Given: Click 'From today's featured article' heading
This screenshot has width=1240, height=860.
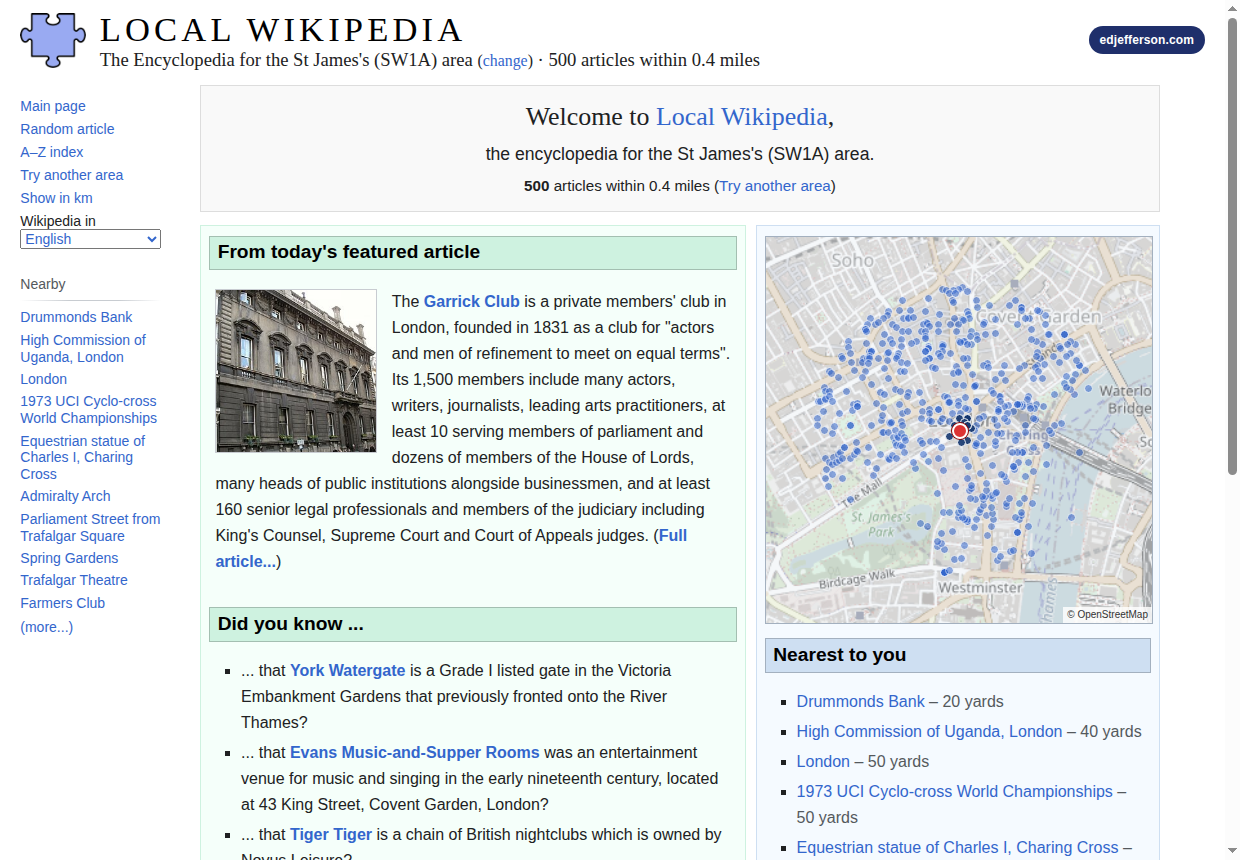Looking at the screenshot, I should click(x=473, y=252).
